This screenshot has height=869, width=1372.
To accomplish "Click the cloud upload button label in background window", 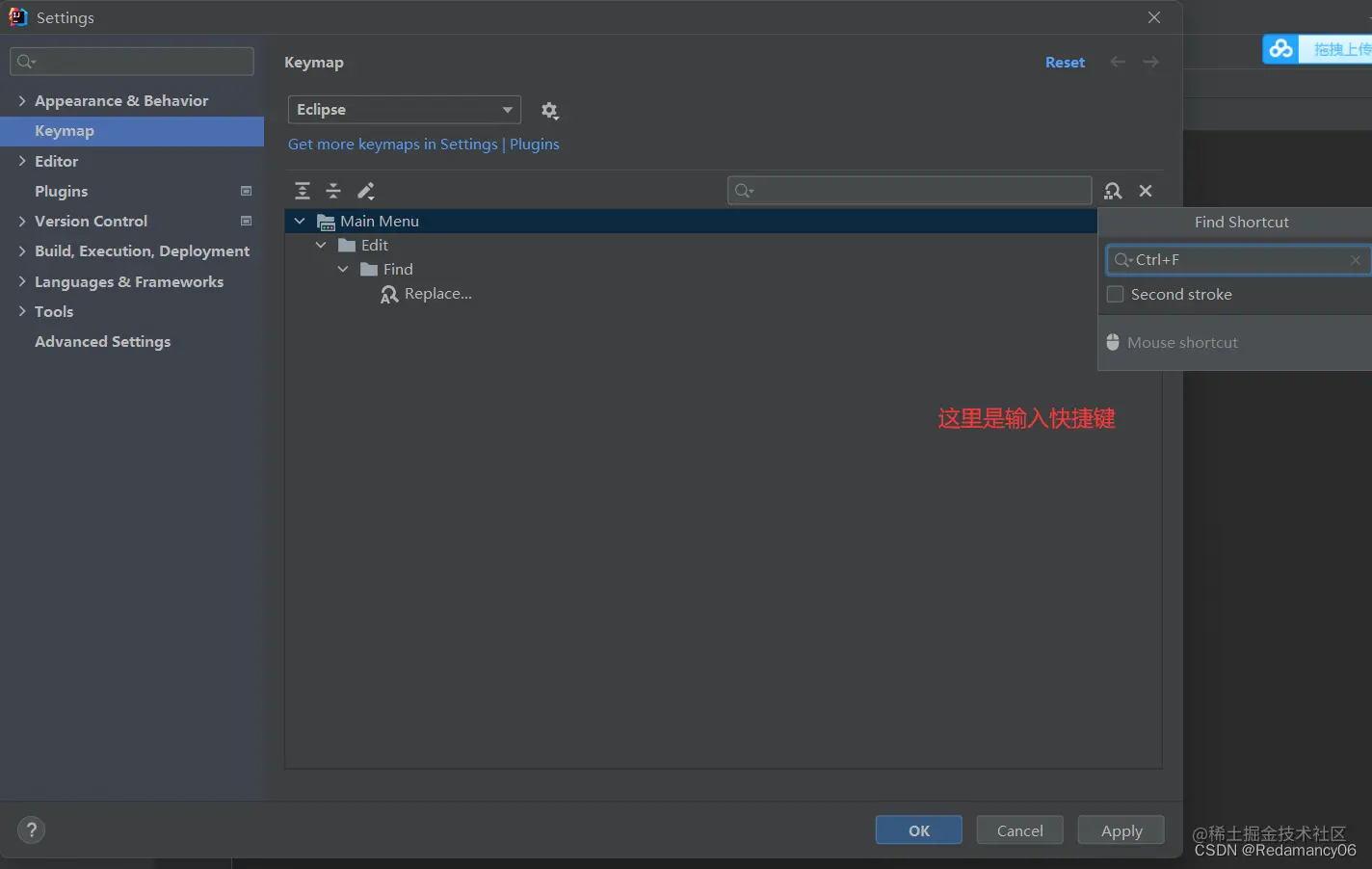I will click(x=1342, y=49).
